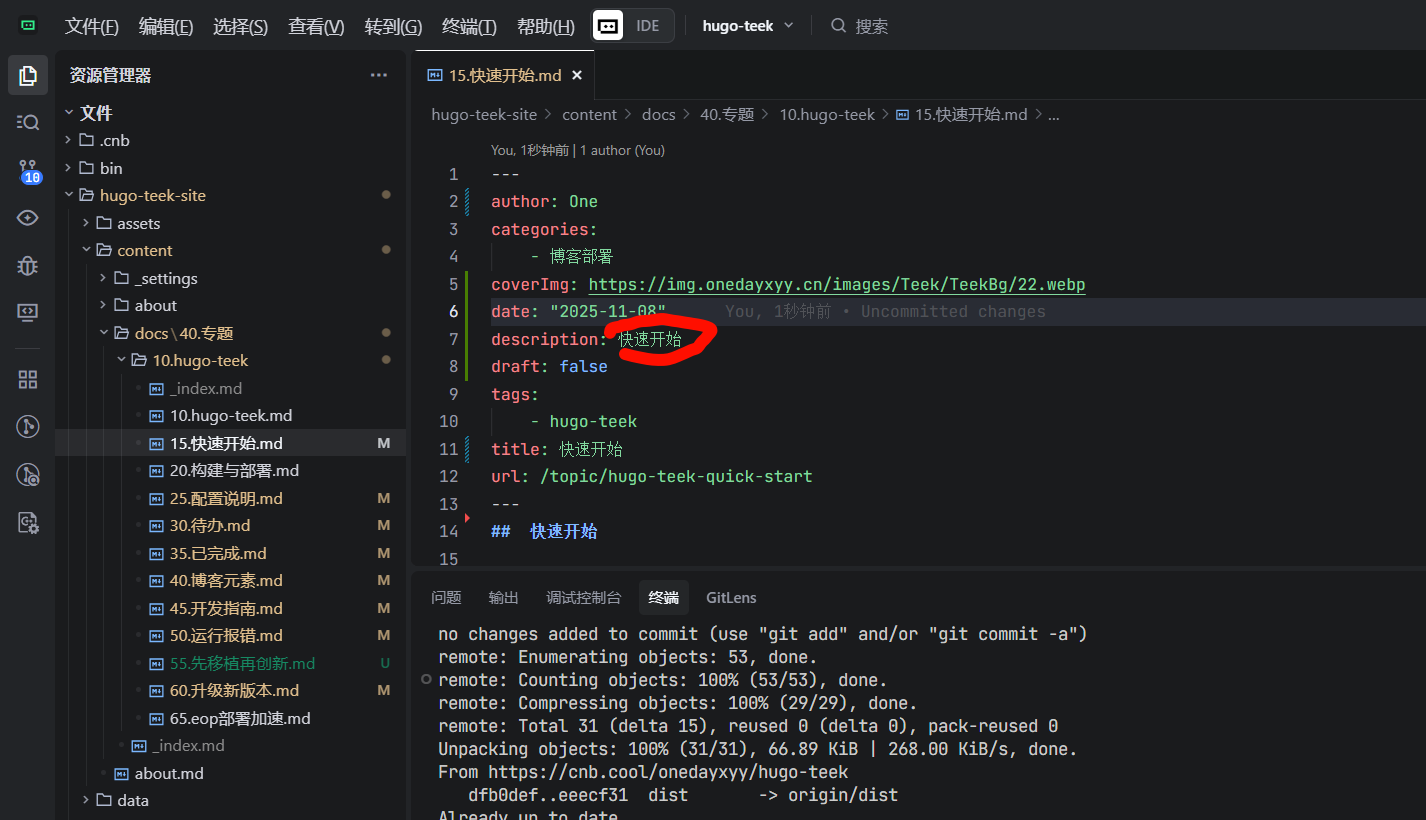Expand the assets folder

coord(138,223)
